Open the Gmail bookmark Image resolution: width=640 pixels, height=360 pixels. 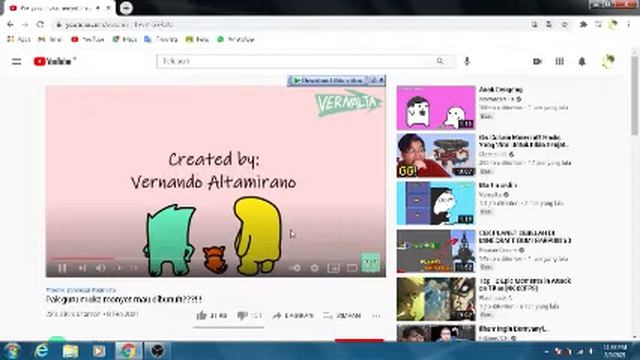(x=49, y=39)
